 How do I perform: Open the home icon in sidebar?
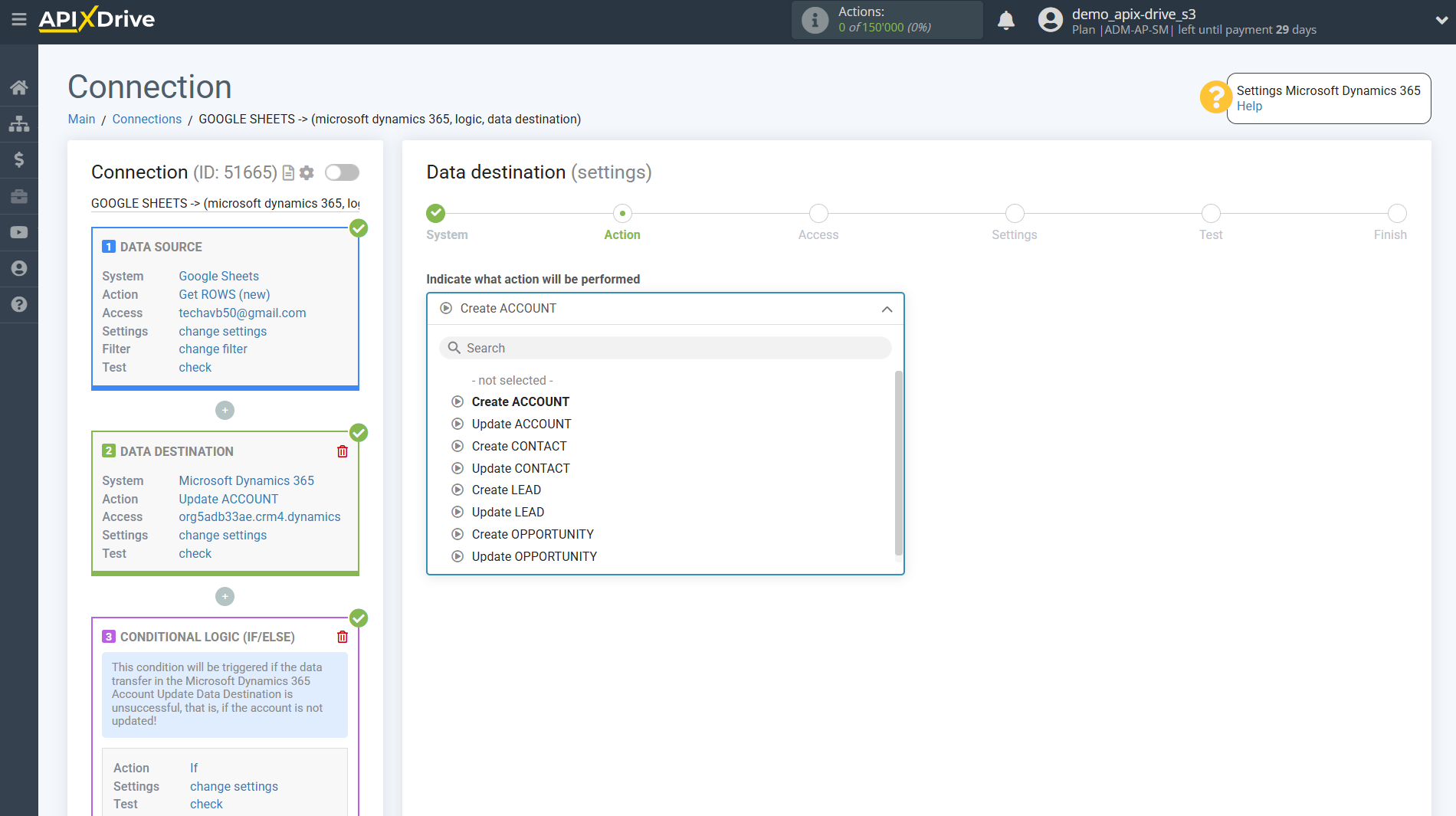point(19,87)
